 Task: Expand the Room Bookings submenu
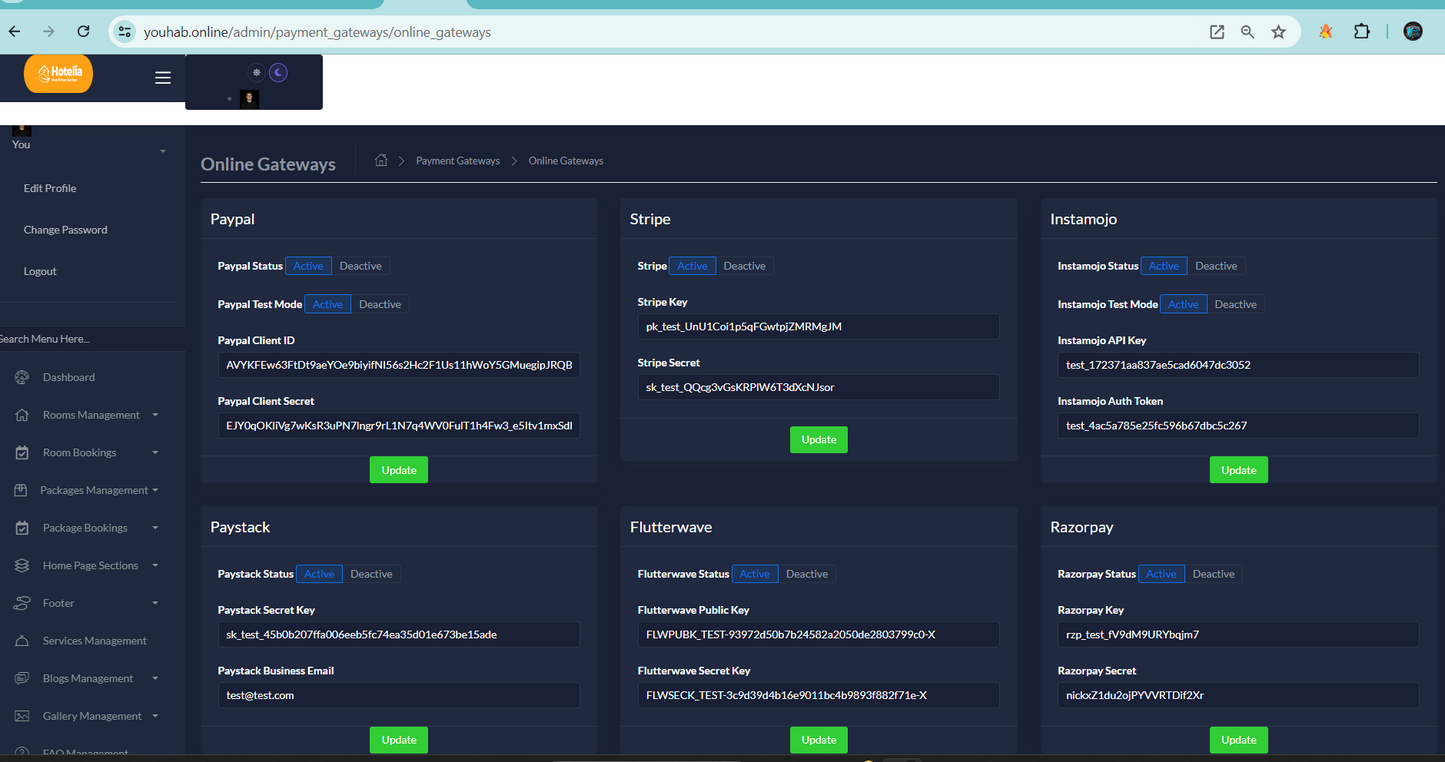(x=155, y=453)
